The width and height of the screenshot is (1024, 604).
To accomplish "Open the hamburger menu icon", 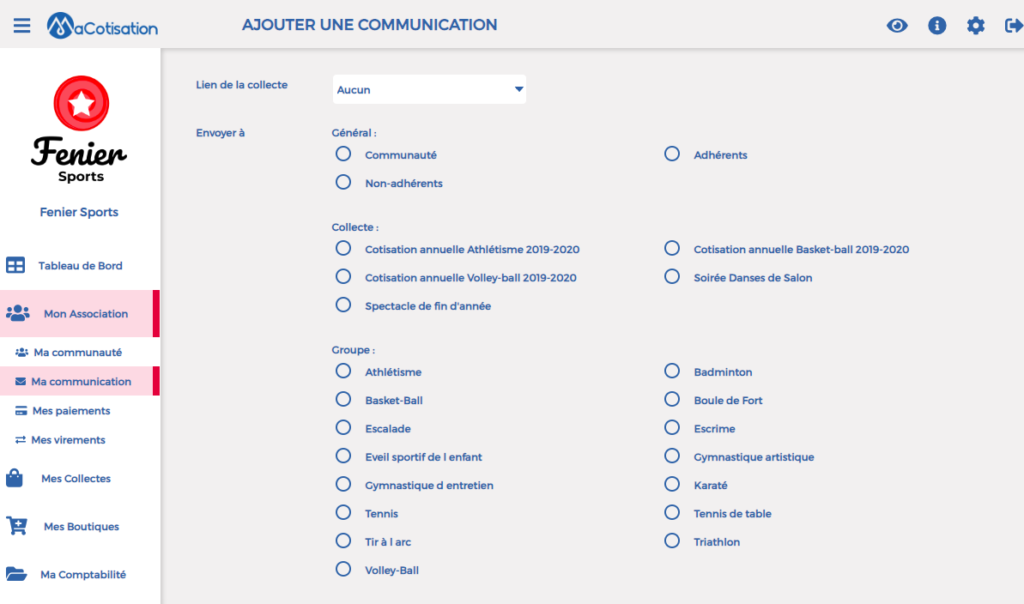I will [22, 25].
